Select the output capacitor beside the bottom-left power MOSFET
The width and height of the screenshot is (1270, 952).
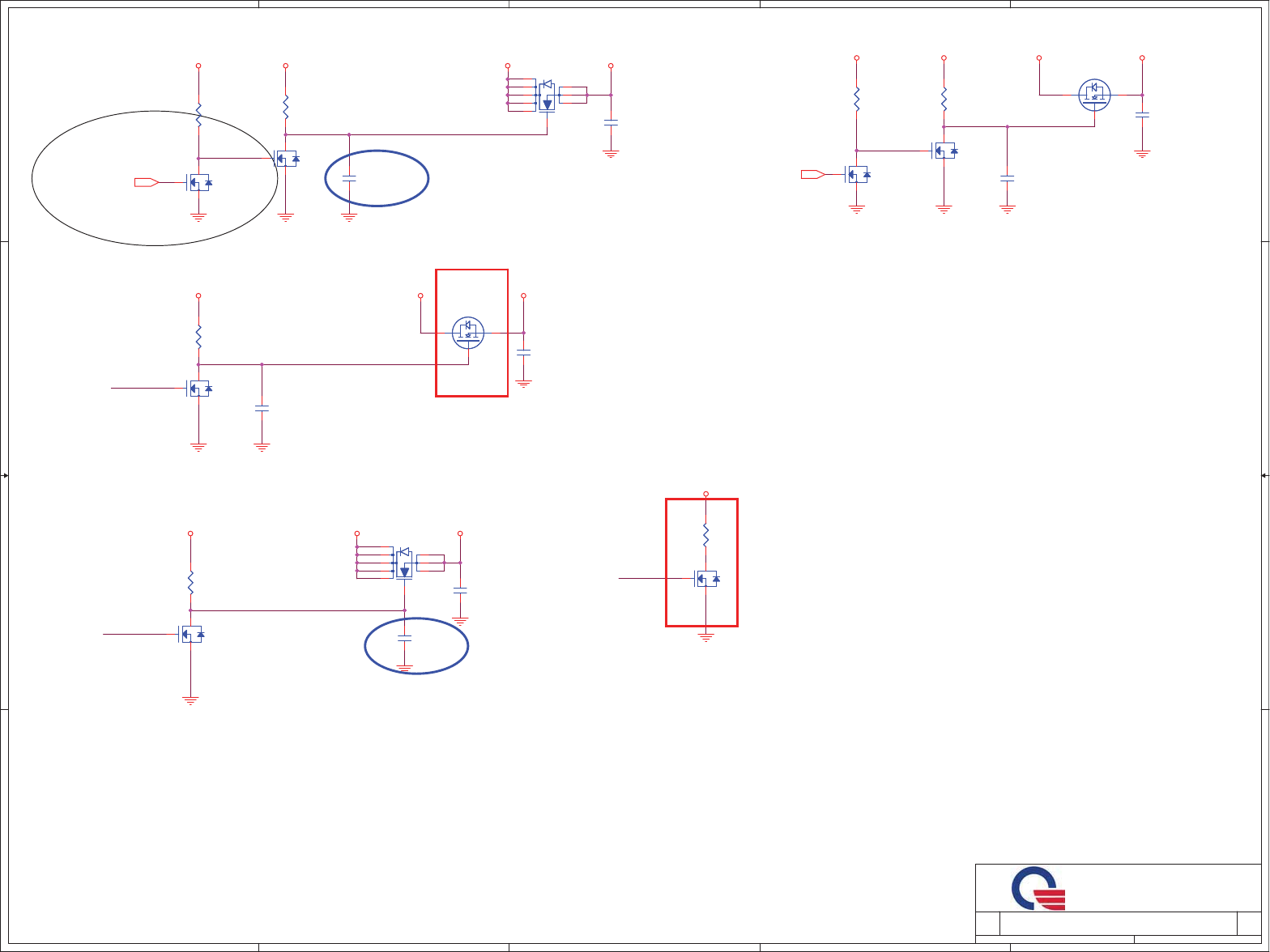tap(460, 591)
